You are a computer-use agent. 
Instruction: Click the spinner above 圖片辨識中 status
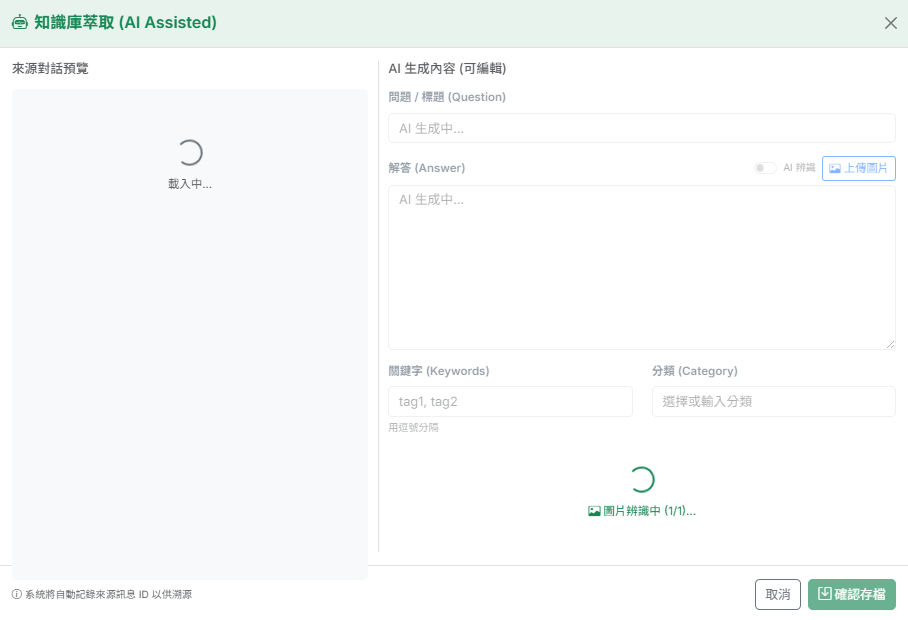point(641,479)
